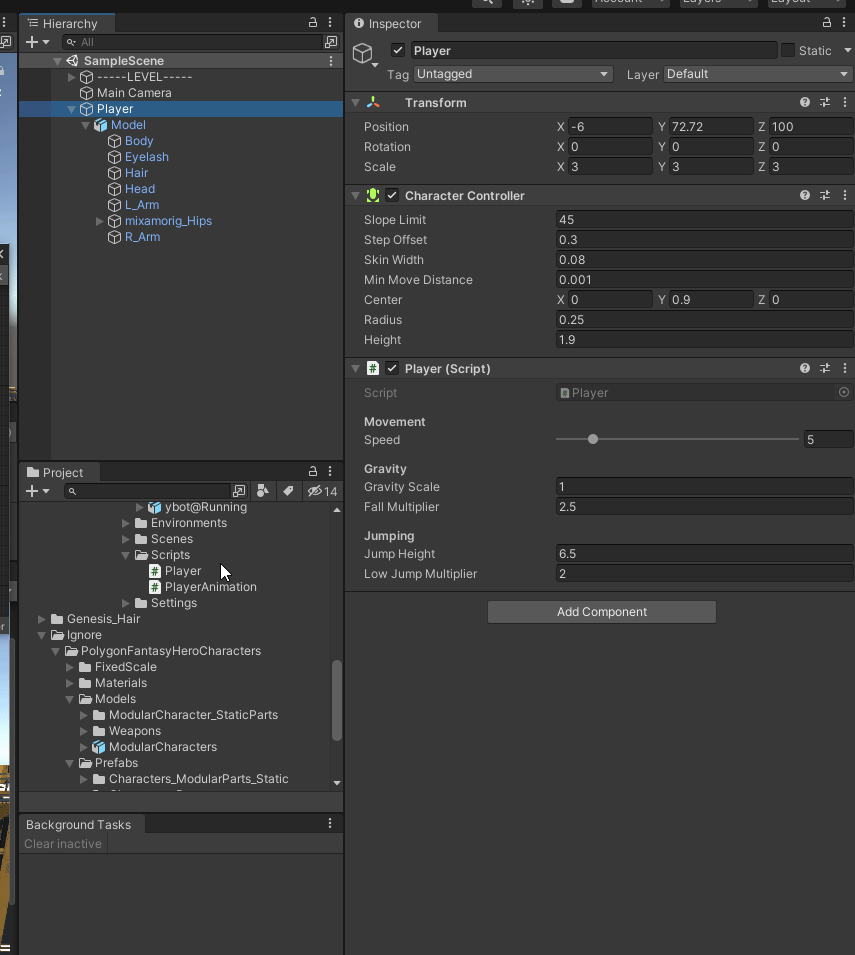
Task: Open the Layer dropdown showing Default
Action: [x=758, y=74]
